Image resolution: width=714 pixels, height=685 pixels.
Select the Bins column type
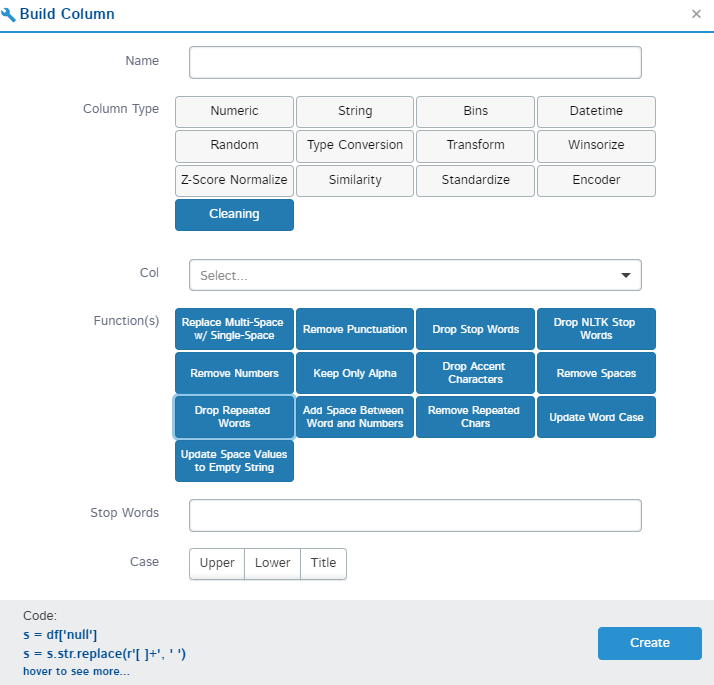(x=475, y=112)
